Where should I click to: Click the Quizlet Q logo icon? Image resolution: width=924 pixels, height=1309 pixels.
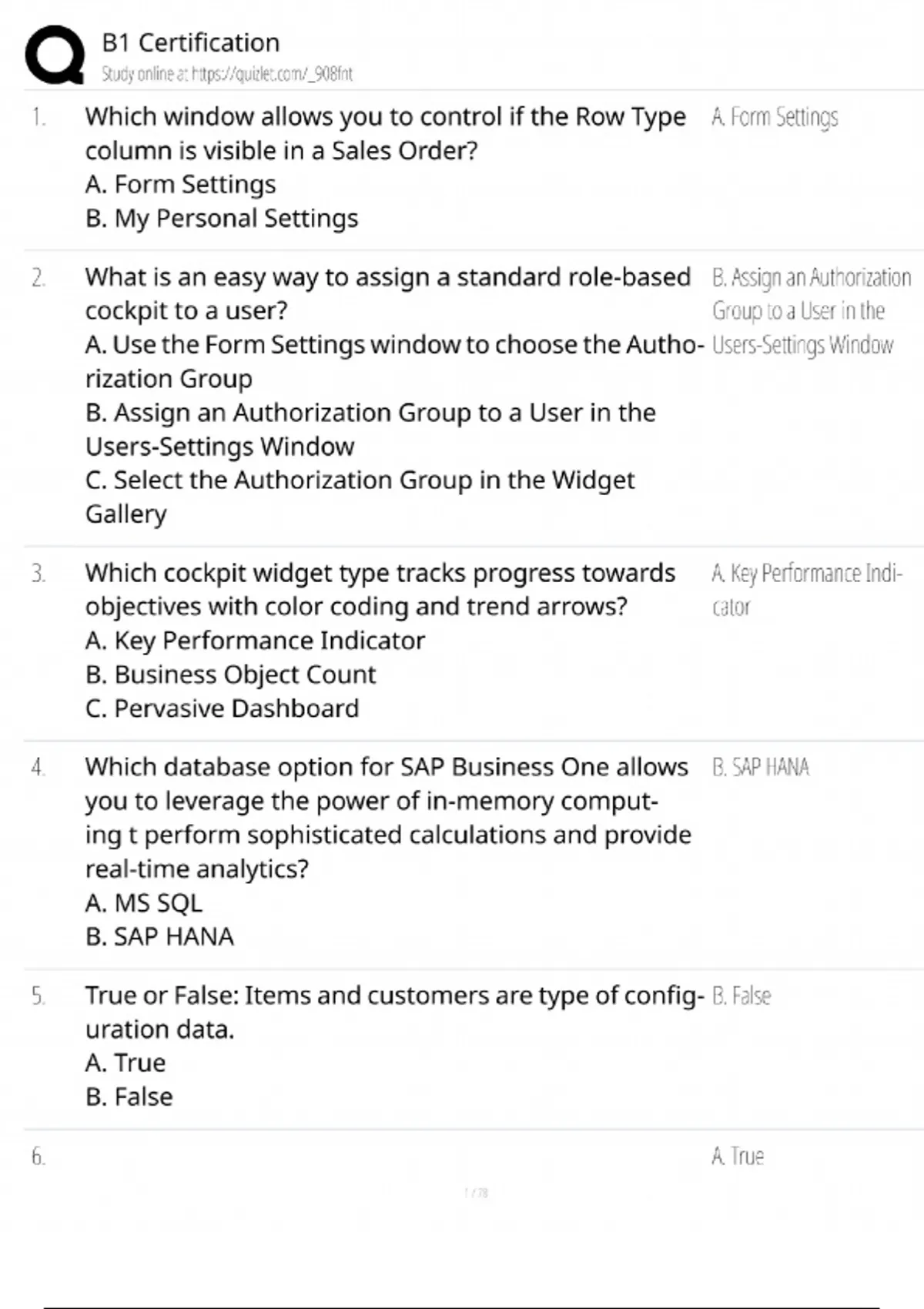click(x=55, y=55)
